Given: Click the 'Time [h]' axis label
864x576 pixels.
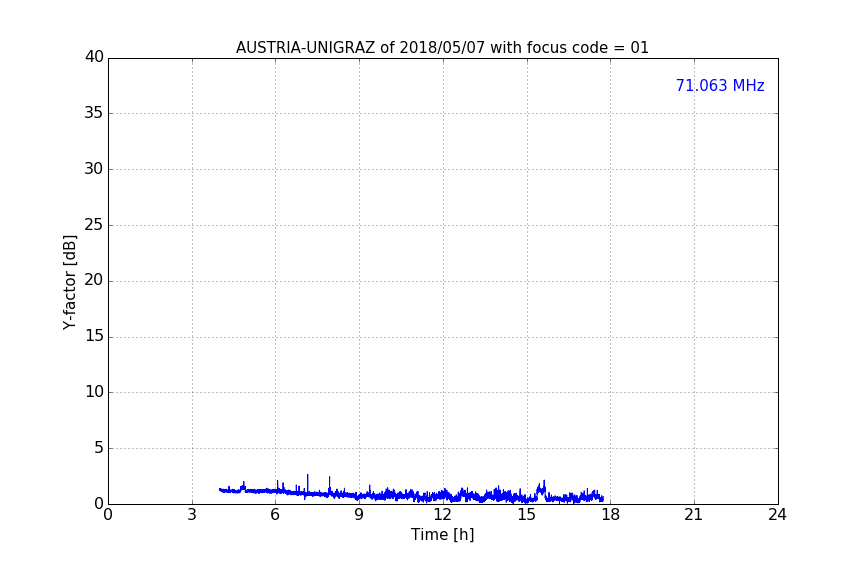Looking at the screenshot, I should [x=442, y=534].
